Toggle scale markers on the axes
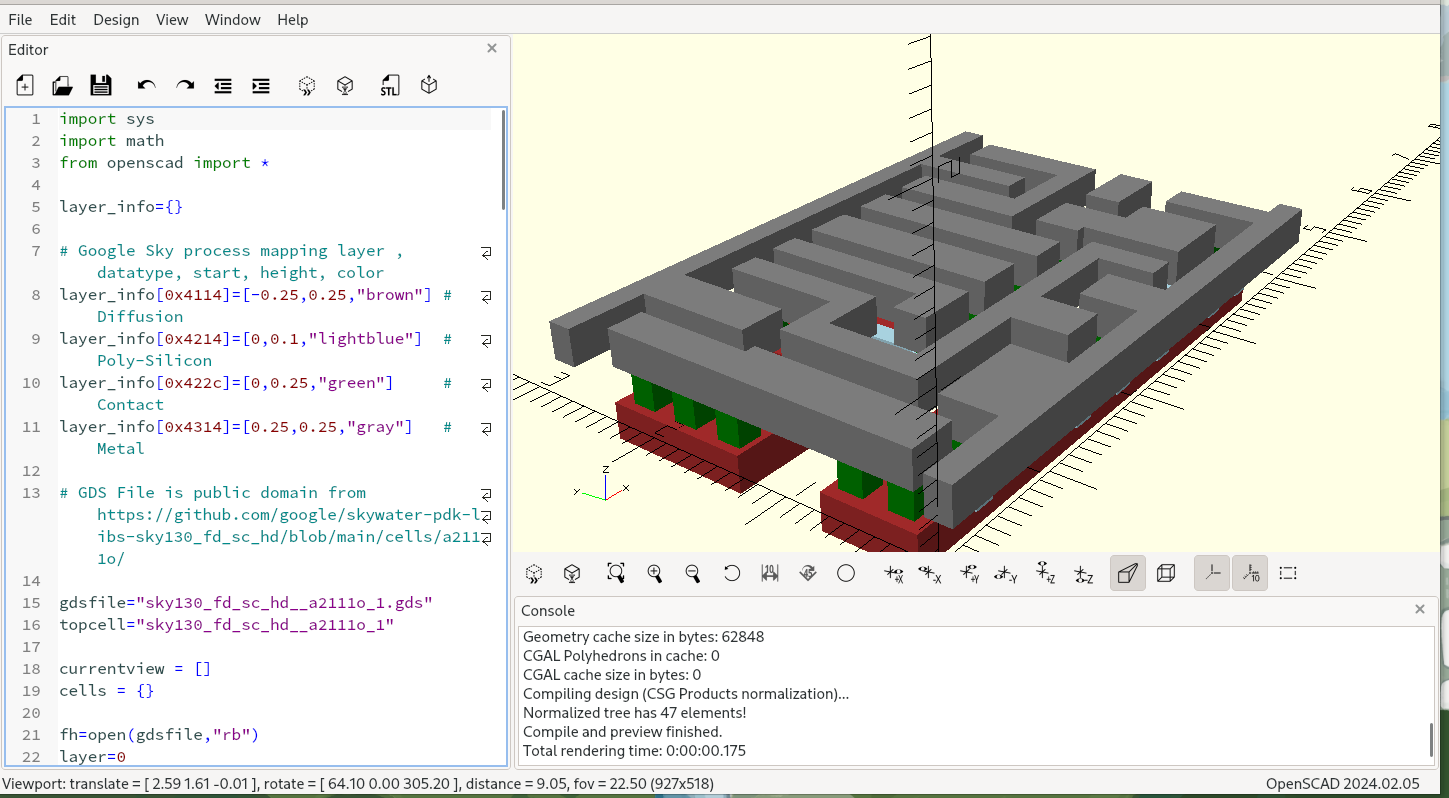 [x=1249, y=573]
